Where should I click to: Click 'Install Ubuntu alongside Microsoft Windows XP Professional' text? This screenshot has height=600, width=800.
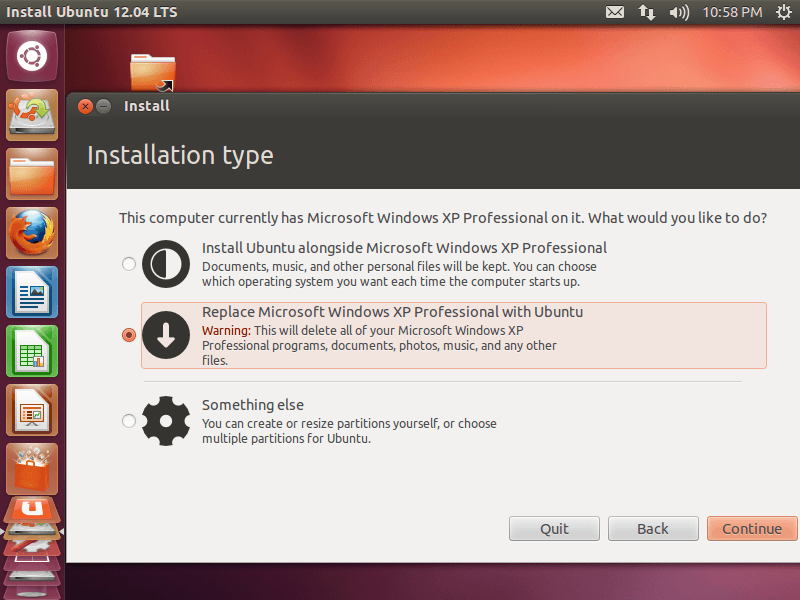(404, 248)
